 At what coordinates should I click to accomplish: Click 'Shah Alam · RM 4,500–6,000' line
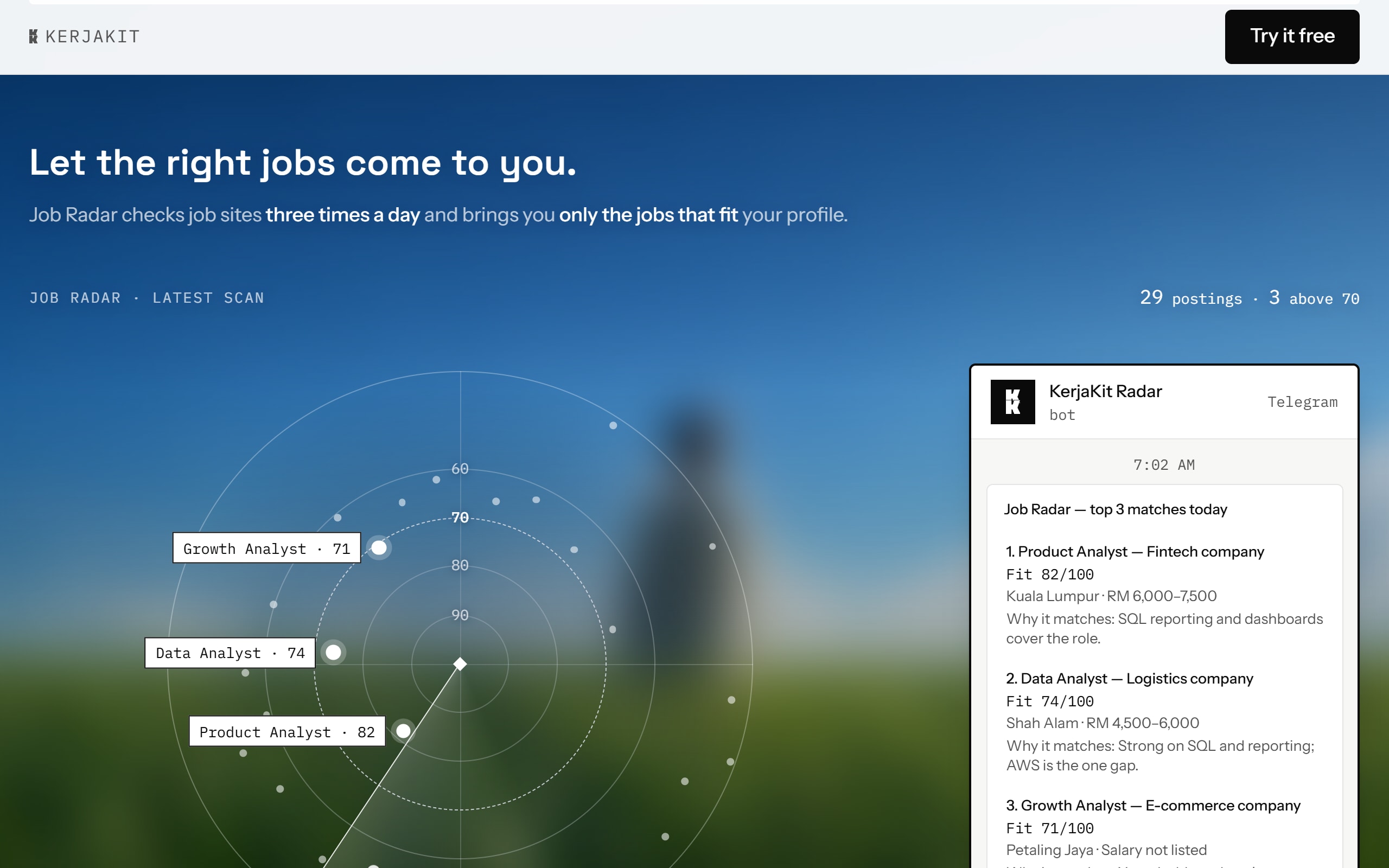pos(1103,723)
